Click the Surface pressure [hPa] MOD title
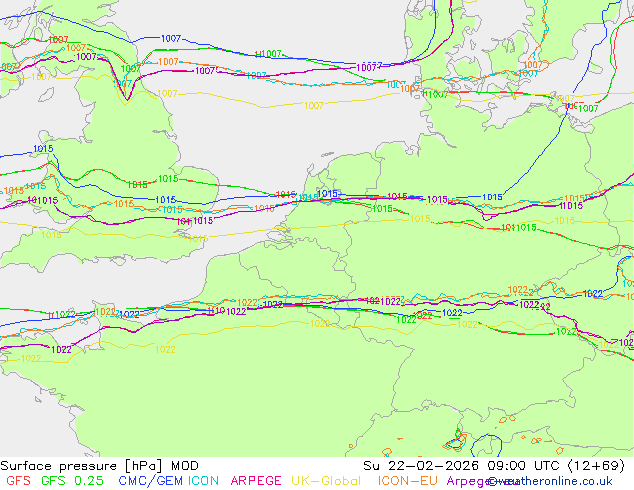This screenshot has width=634, height=490. point(99,466)
